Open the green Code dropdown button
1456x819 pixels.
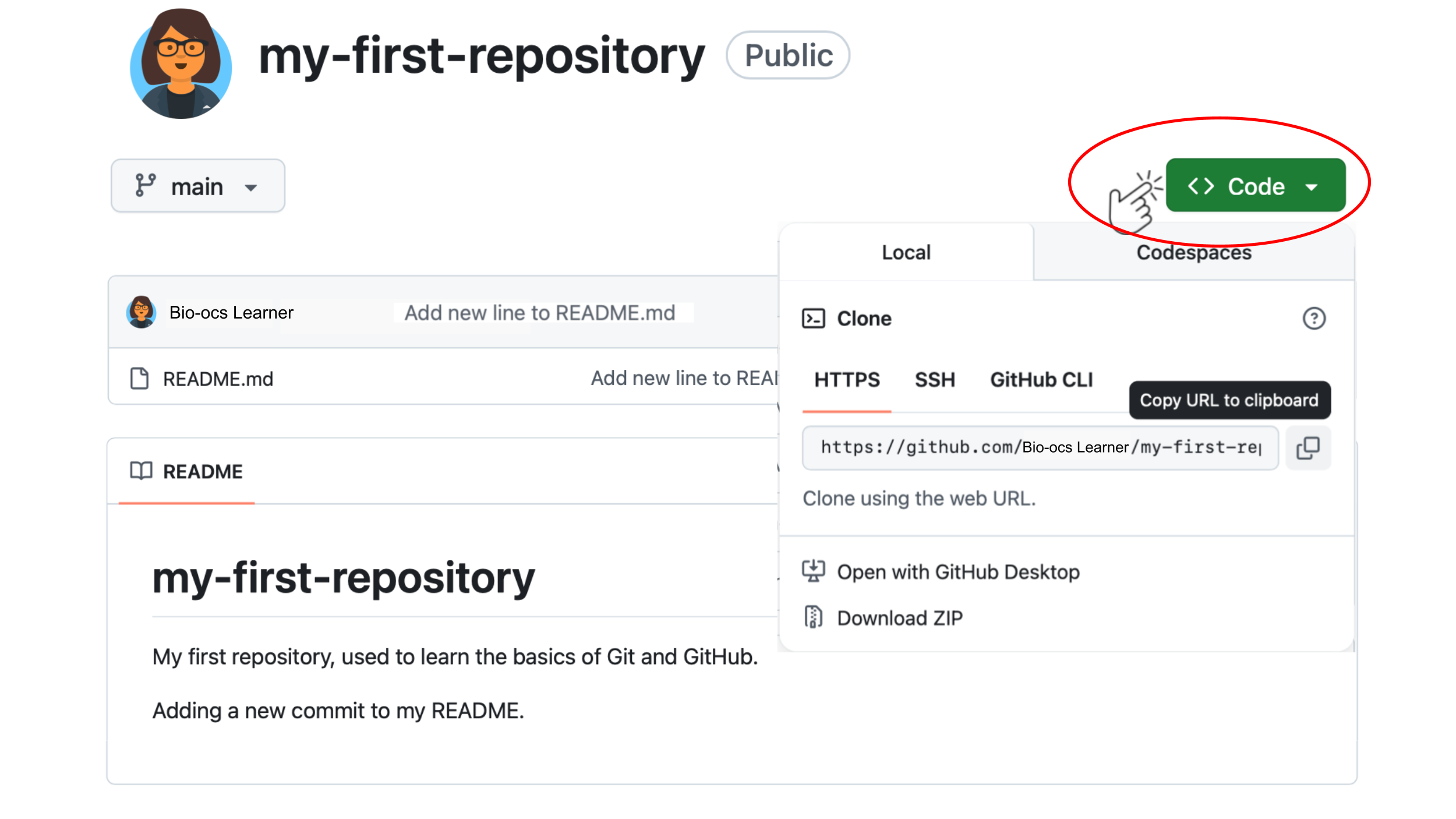pos(1255,185)
